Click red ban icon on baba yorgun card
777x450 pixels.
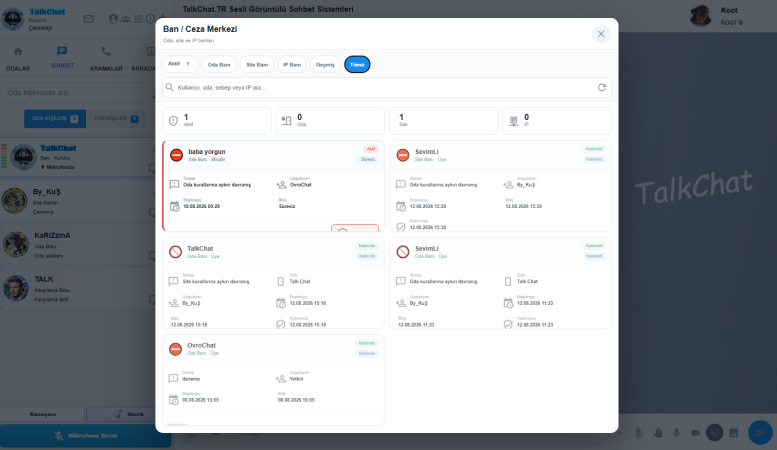(x=176, y=155)
